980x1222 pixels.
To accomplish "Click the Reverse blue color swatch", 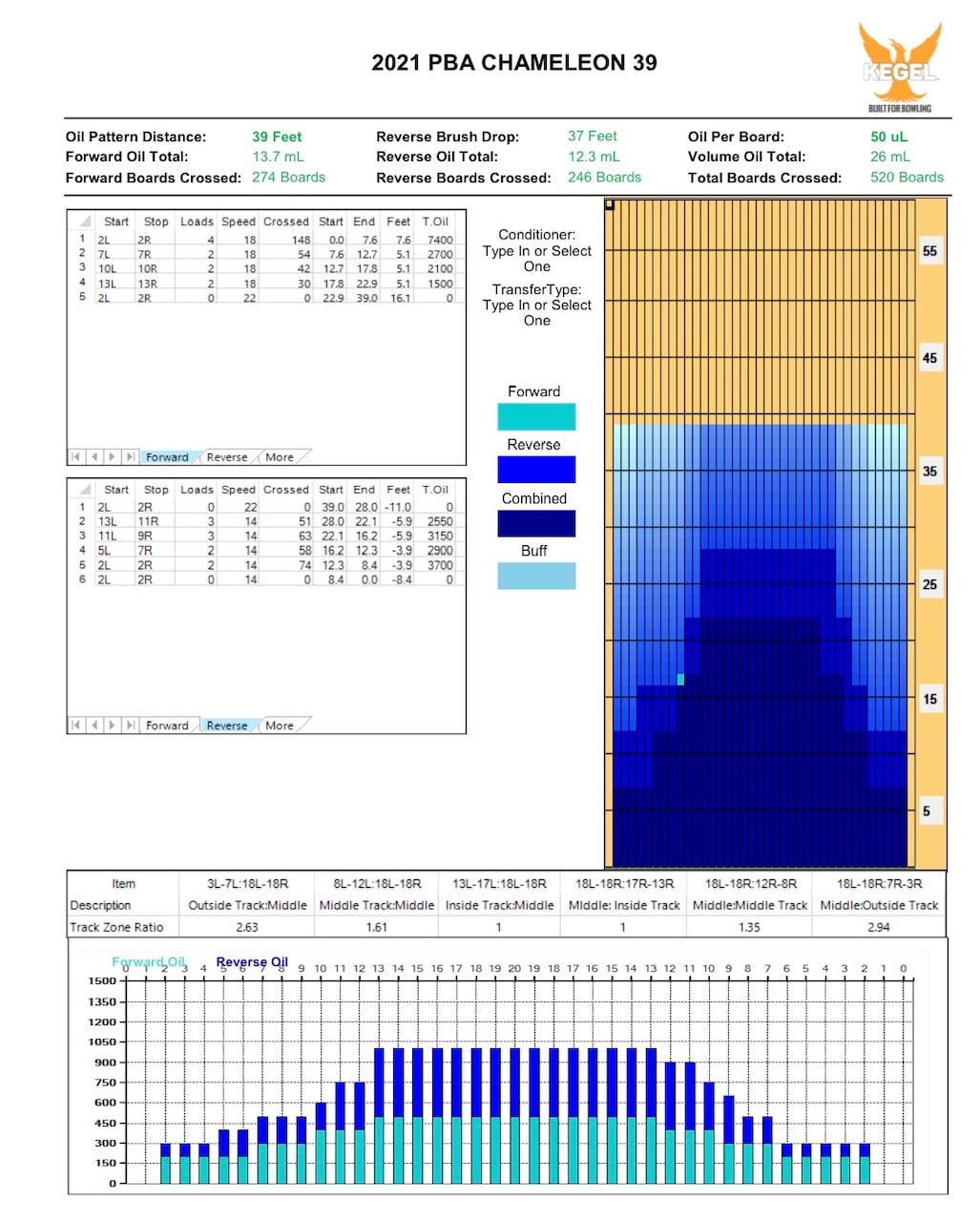I will coord(536,470).
